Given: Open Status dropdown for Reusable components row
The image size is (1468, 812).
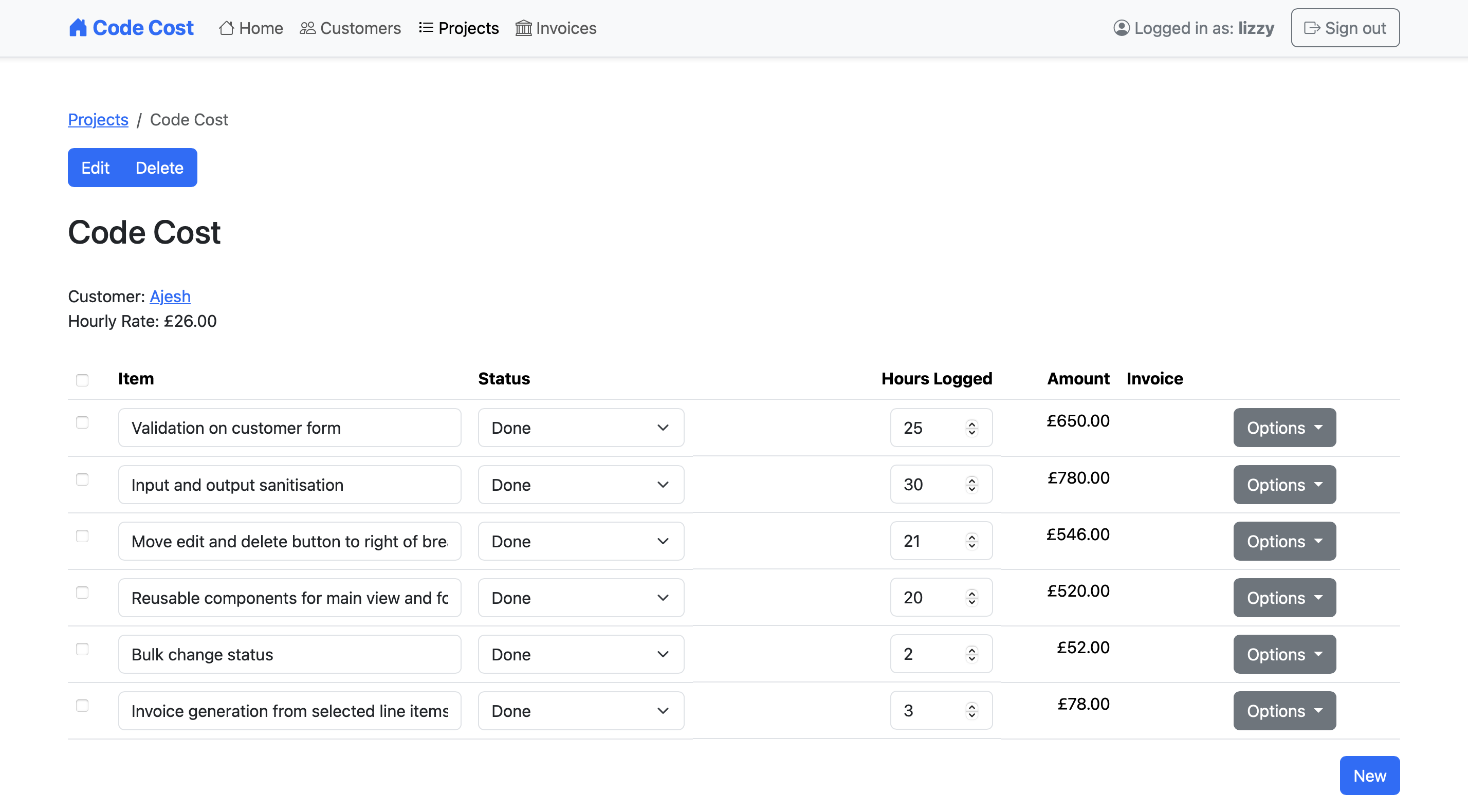Looking at the screenshot, I should click(581, 597).
